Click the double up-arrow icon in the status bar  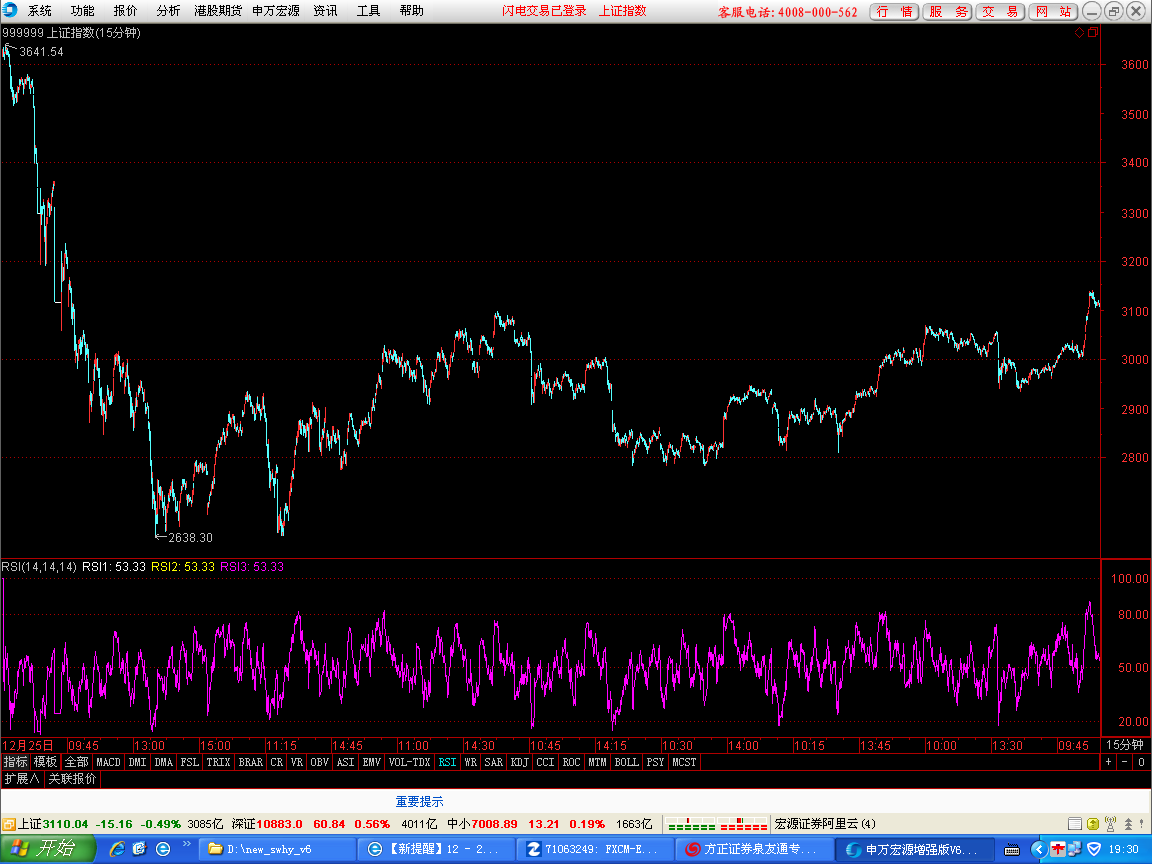pyautogui.click(x=1128, y=824)
